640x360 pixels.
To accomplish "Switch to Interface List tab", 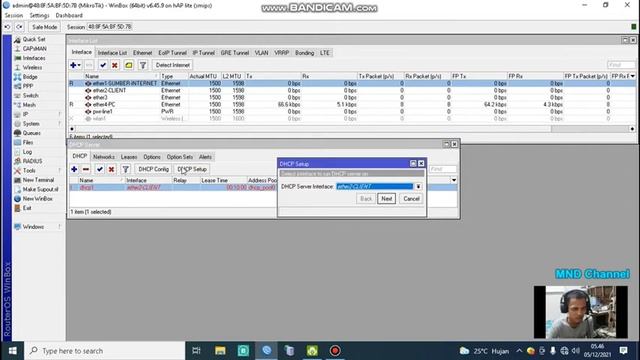I will (112, 53).
